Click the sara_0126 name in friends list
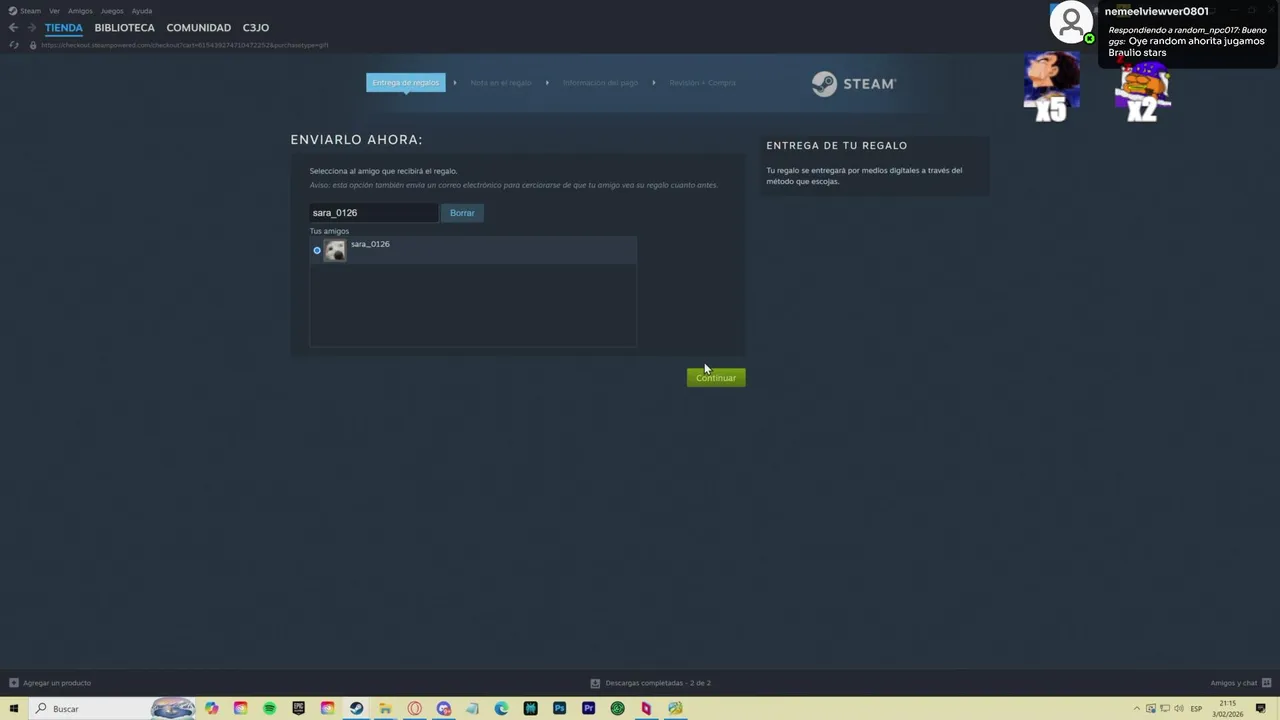Image resolution: width=1280 pixels, height=720 pixels. click(370, 244)
